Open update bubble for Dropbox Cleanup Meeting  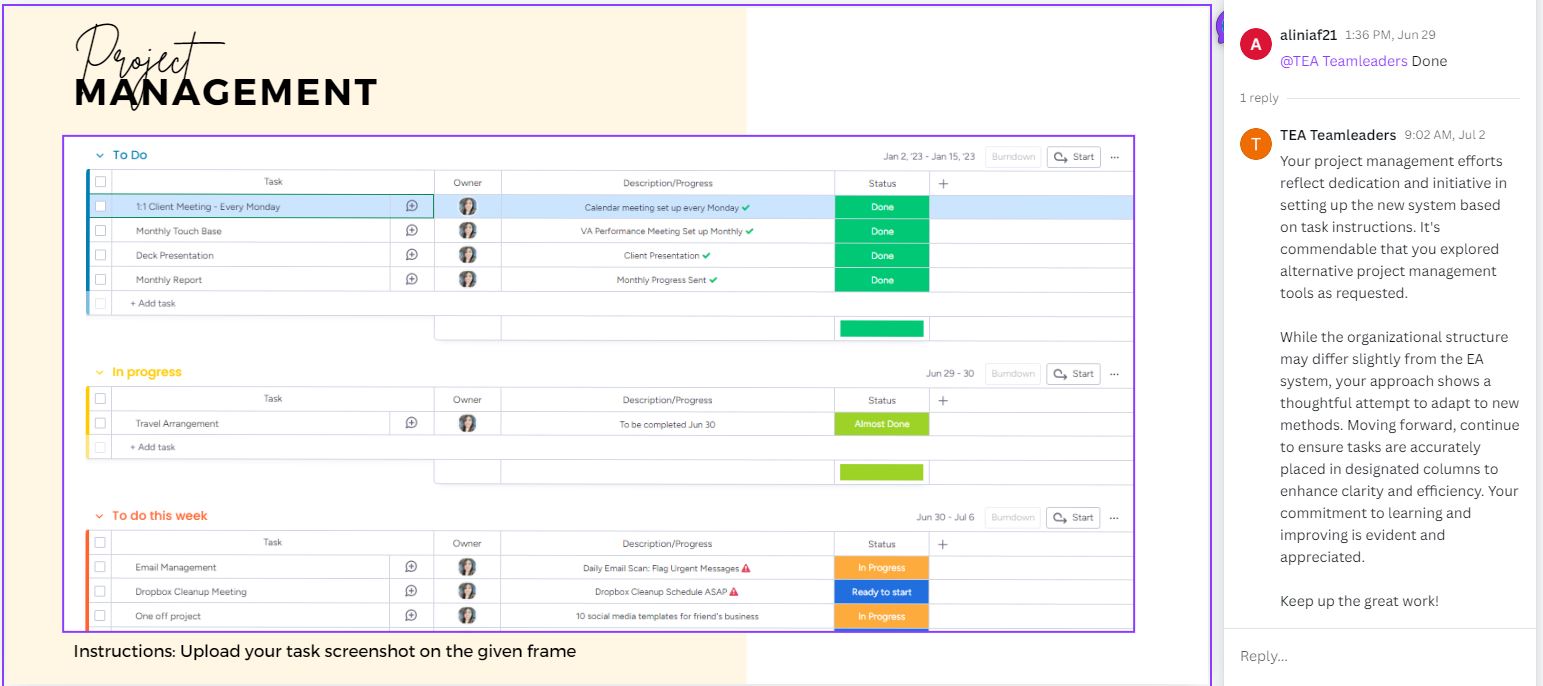(411, 591)
